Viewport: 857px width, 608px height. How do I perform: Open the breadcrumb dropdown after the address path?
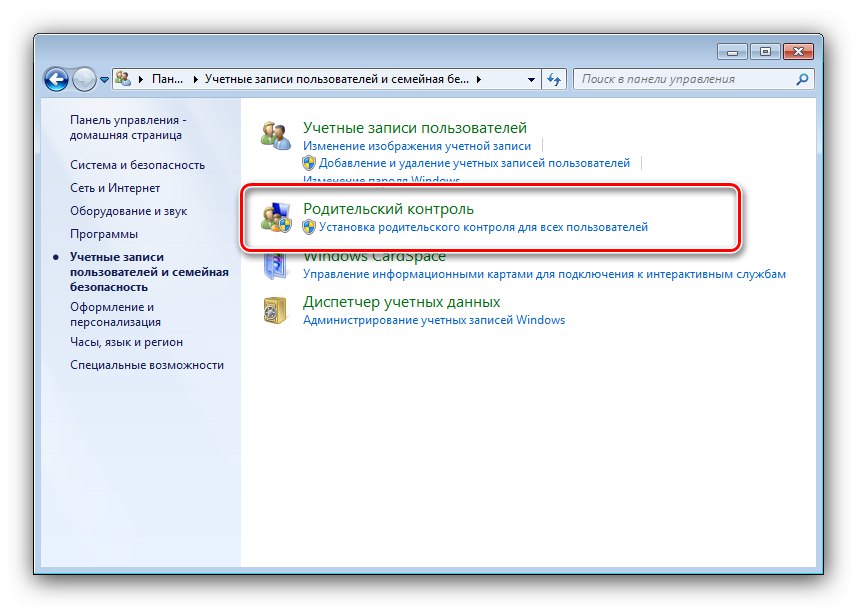point(478,78)
